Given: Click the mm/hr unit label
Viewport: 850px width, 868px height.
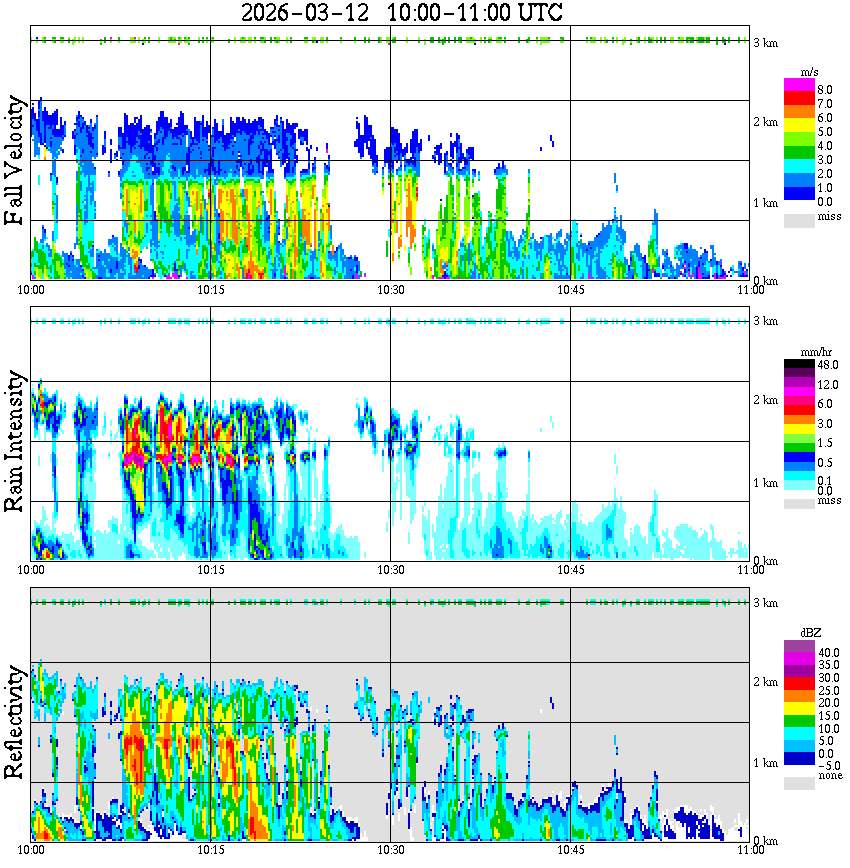Looking at the screenshot, I should pyautogui.click(x=816, y=352).
